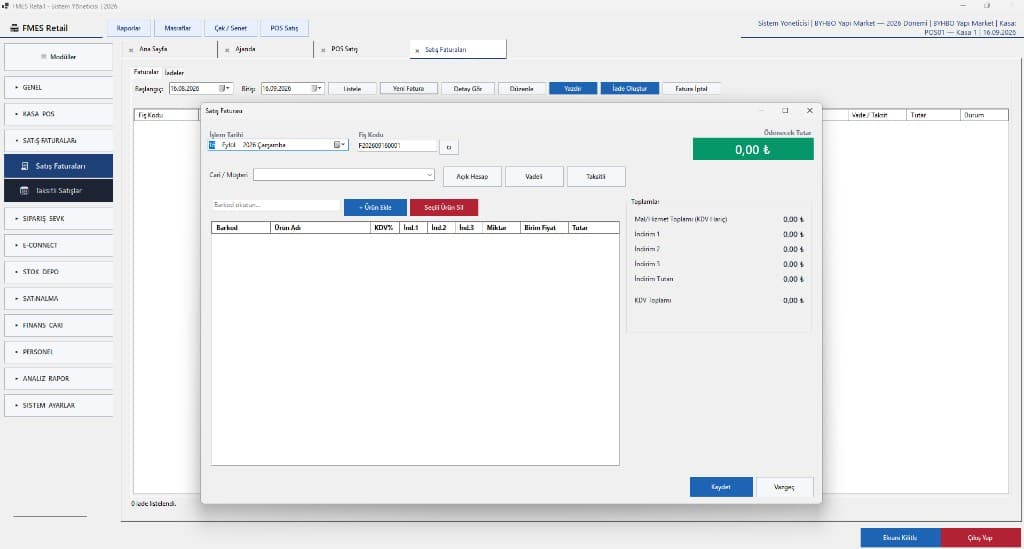The width and height of the screenshot is (1024, 549).
Task: Click the Birim Fiyat column header
Action: coord(544,228)
